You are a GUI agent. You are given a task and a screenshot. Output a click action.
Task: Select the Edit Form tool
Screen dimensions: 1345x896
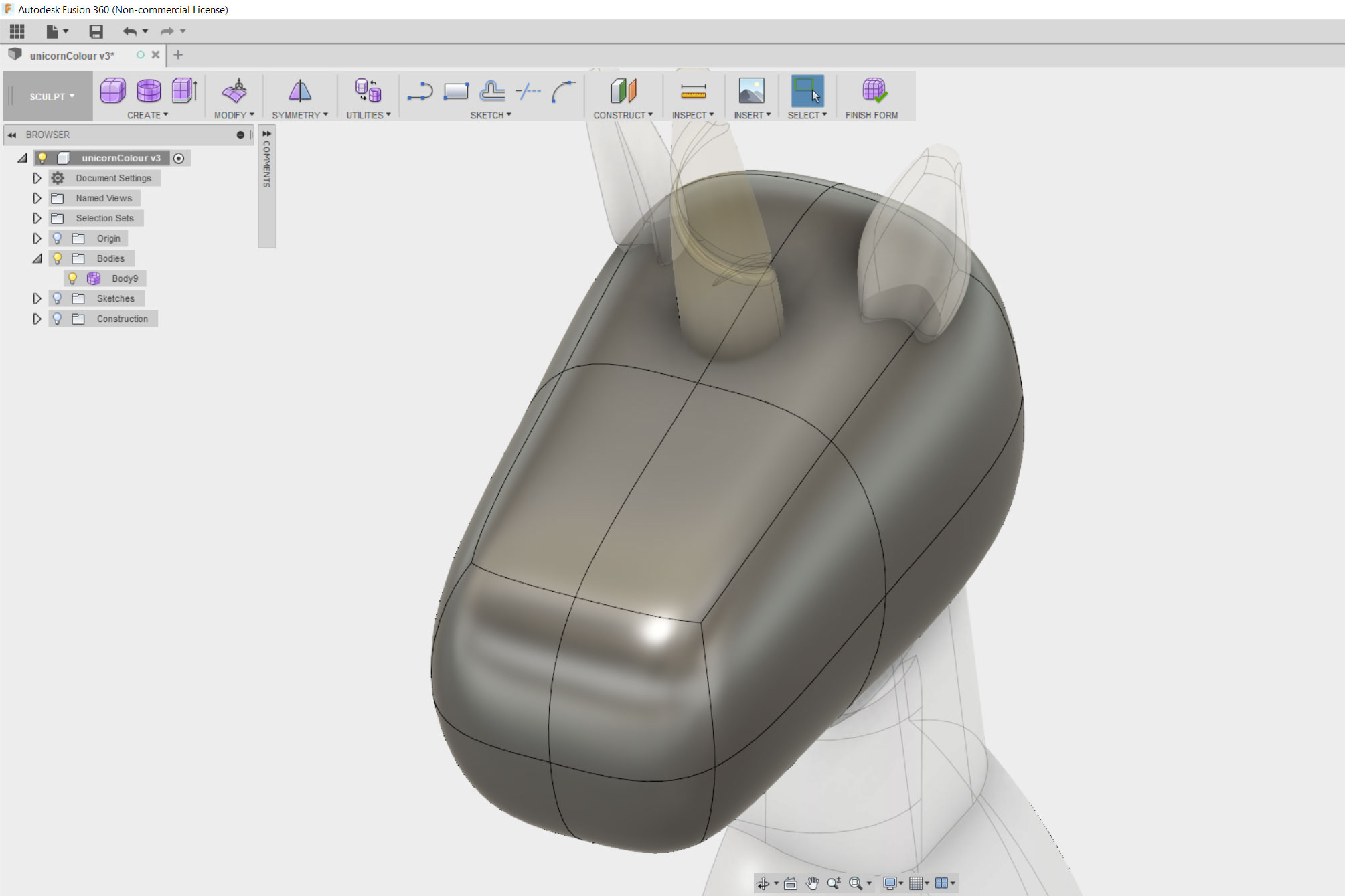(x=234, y=90)
